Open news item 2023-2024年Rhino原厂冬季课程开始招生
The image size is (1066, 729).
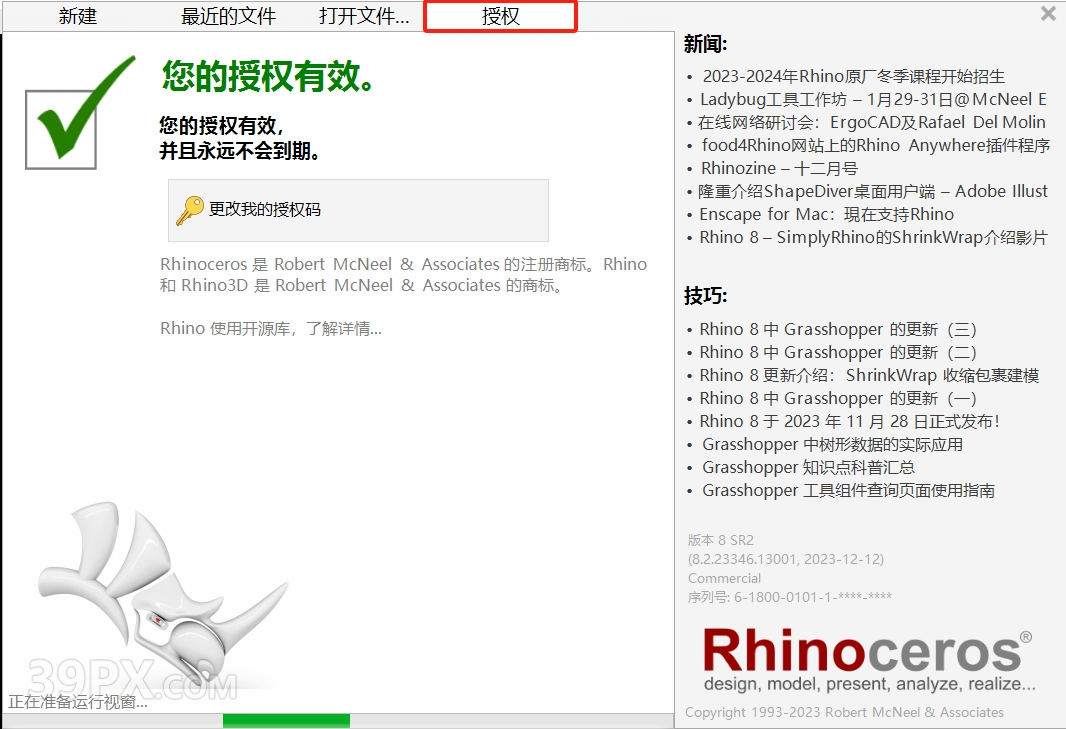point(853,76)
